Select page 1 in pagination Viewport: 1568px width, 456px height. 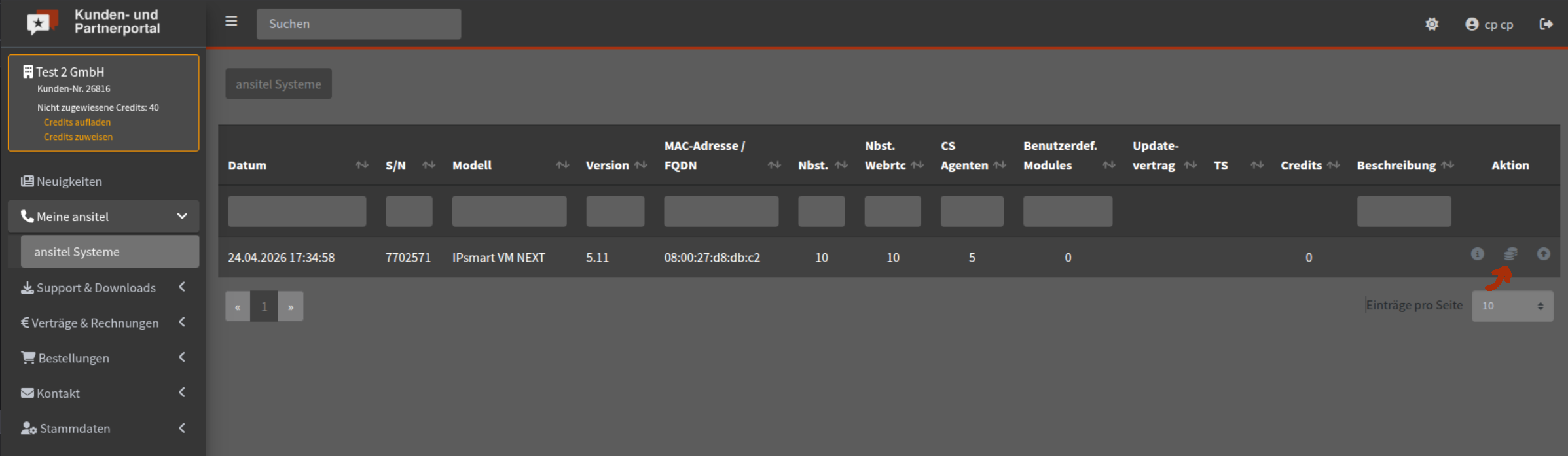(x=264, y=306)
